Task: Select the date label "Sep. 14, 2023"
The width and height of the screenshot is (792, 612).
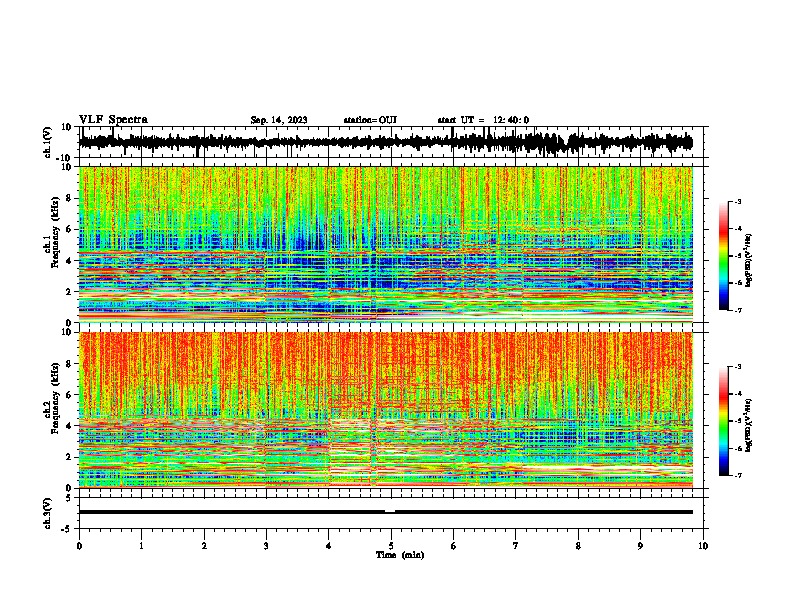Action: point(279,120)
